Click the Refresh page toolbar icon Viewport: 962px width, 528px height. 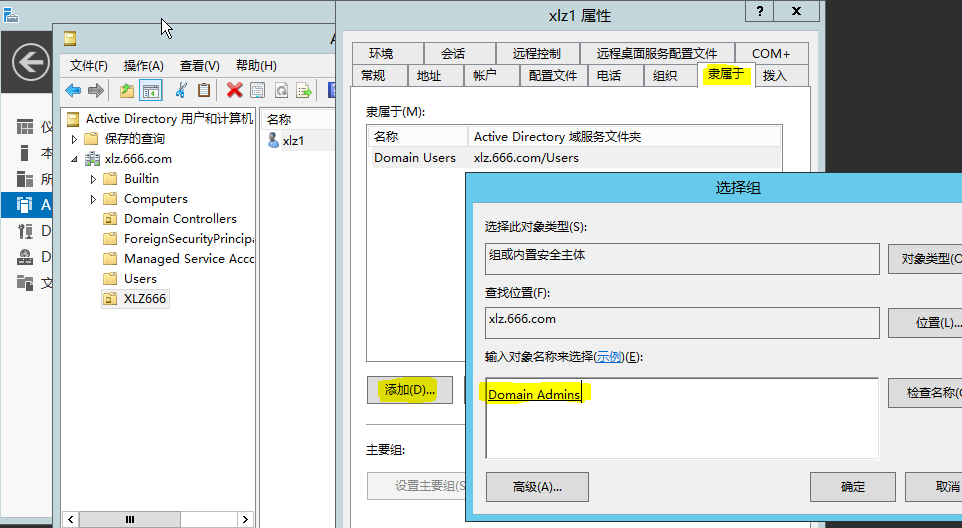[281, 91]
